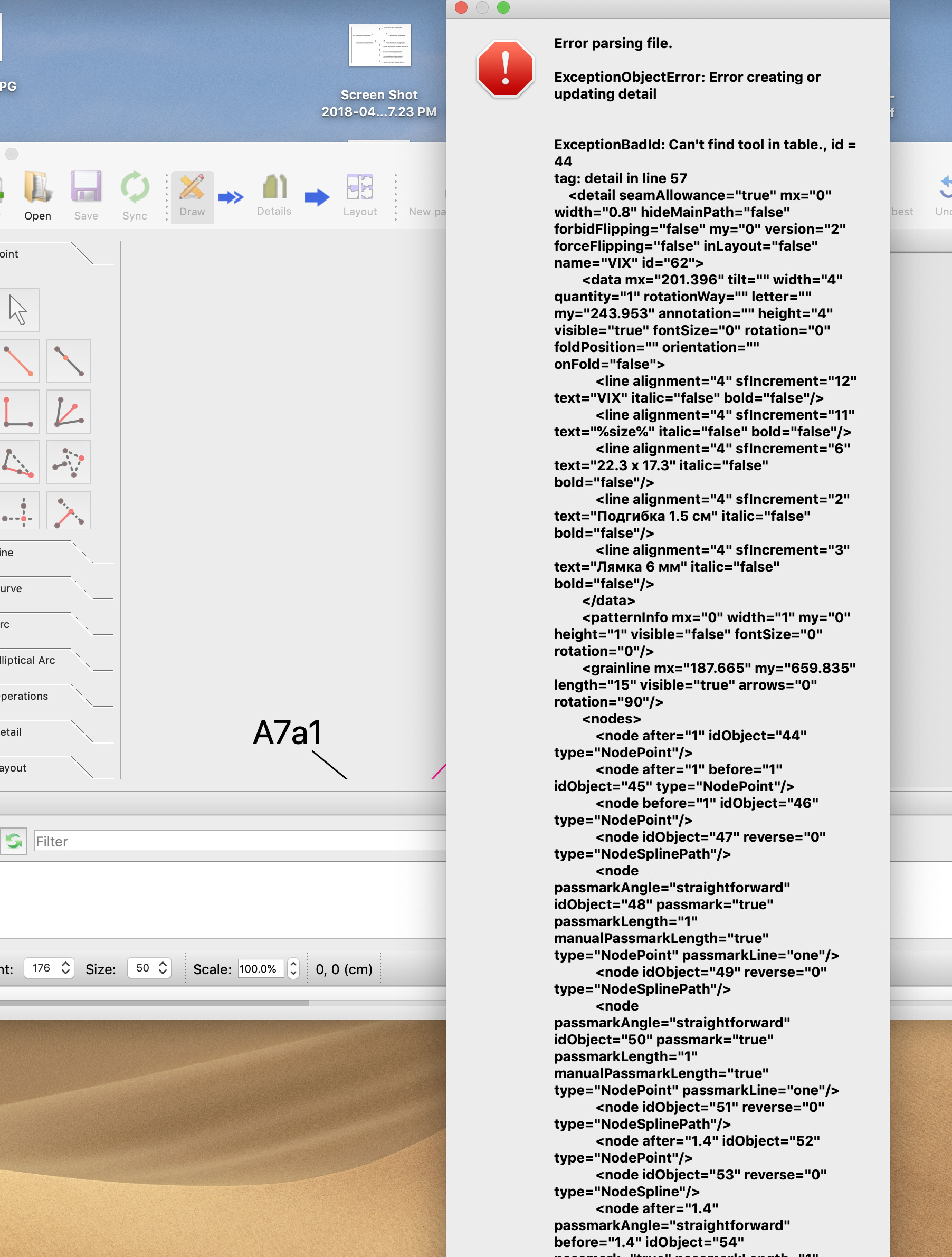The image size is (952, 1257).
Task: Pick the point along line tool
Action: pyautogui.click(x=68, y=361)
